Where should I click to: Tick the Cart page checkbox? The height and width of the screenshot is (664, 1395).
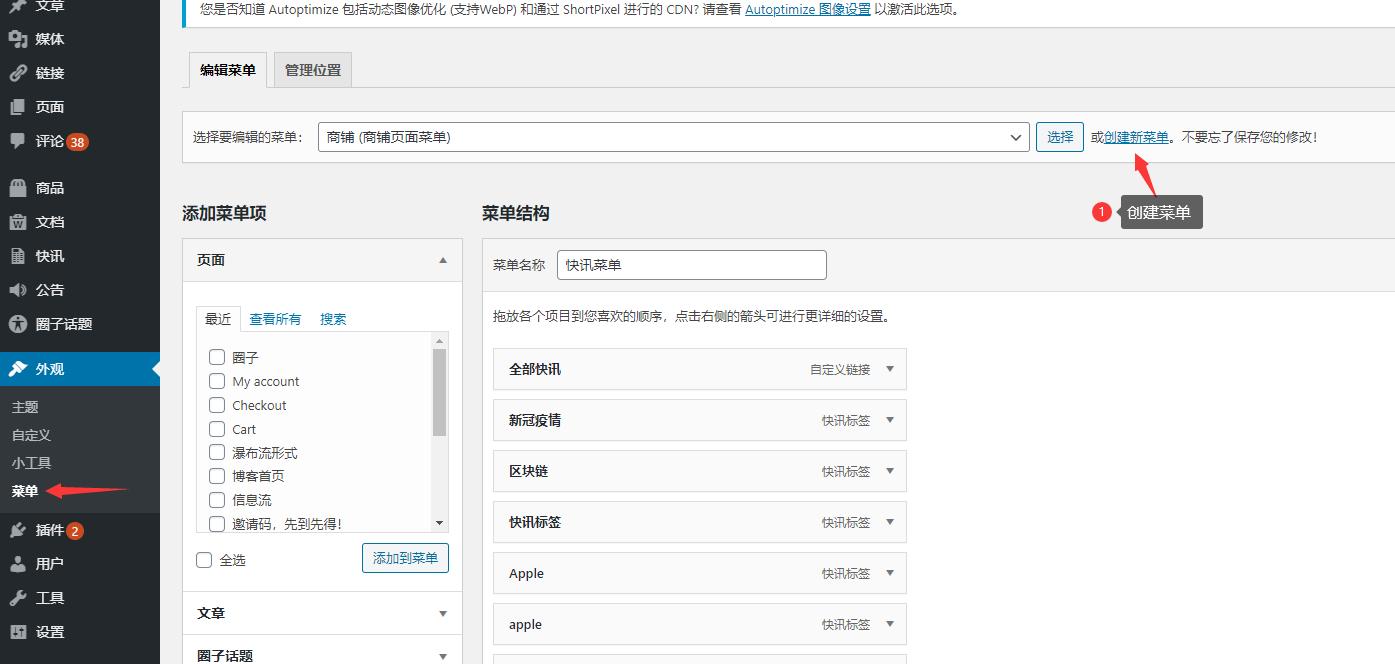pyautogui.click(x=217, y=429)
